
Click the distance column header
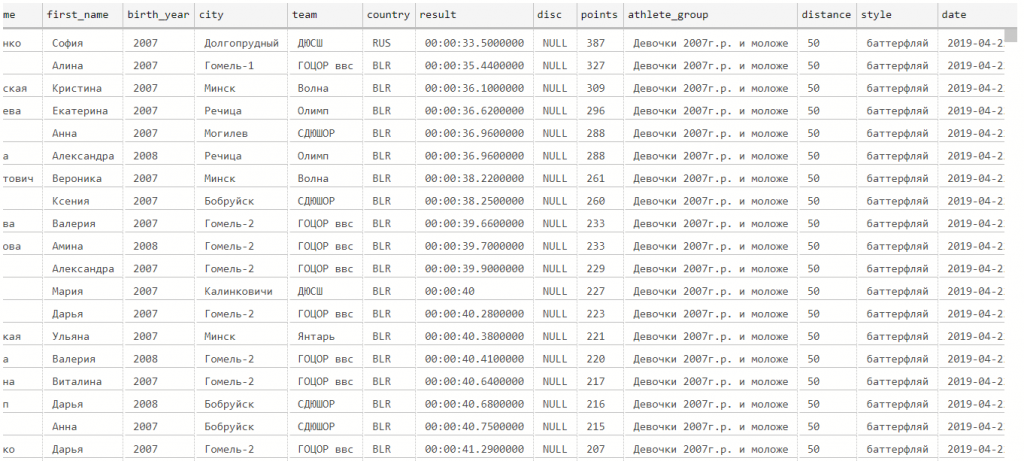coord(826,14)
